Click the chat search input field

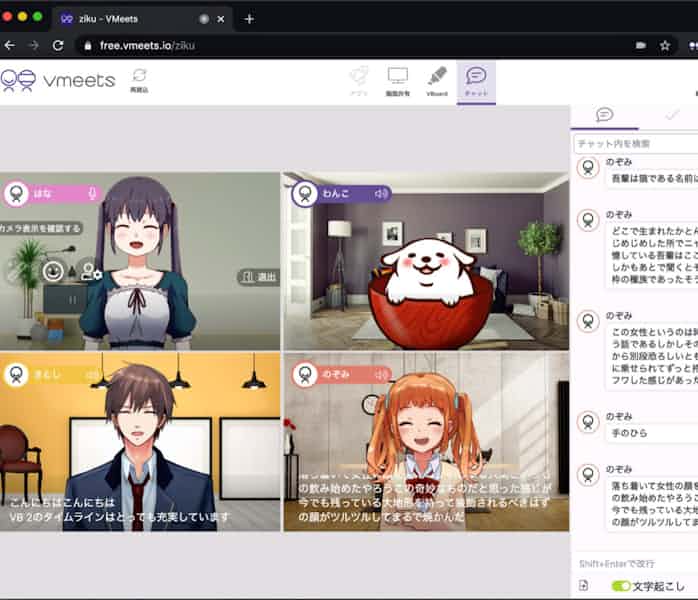pyautogui.click(x=636, y=144)
